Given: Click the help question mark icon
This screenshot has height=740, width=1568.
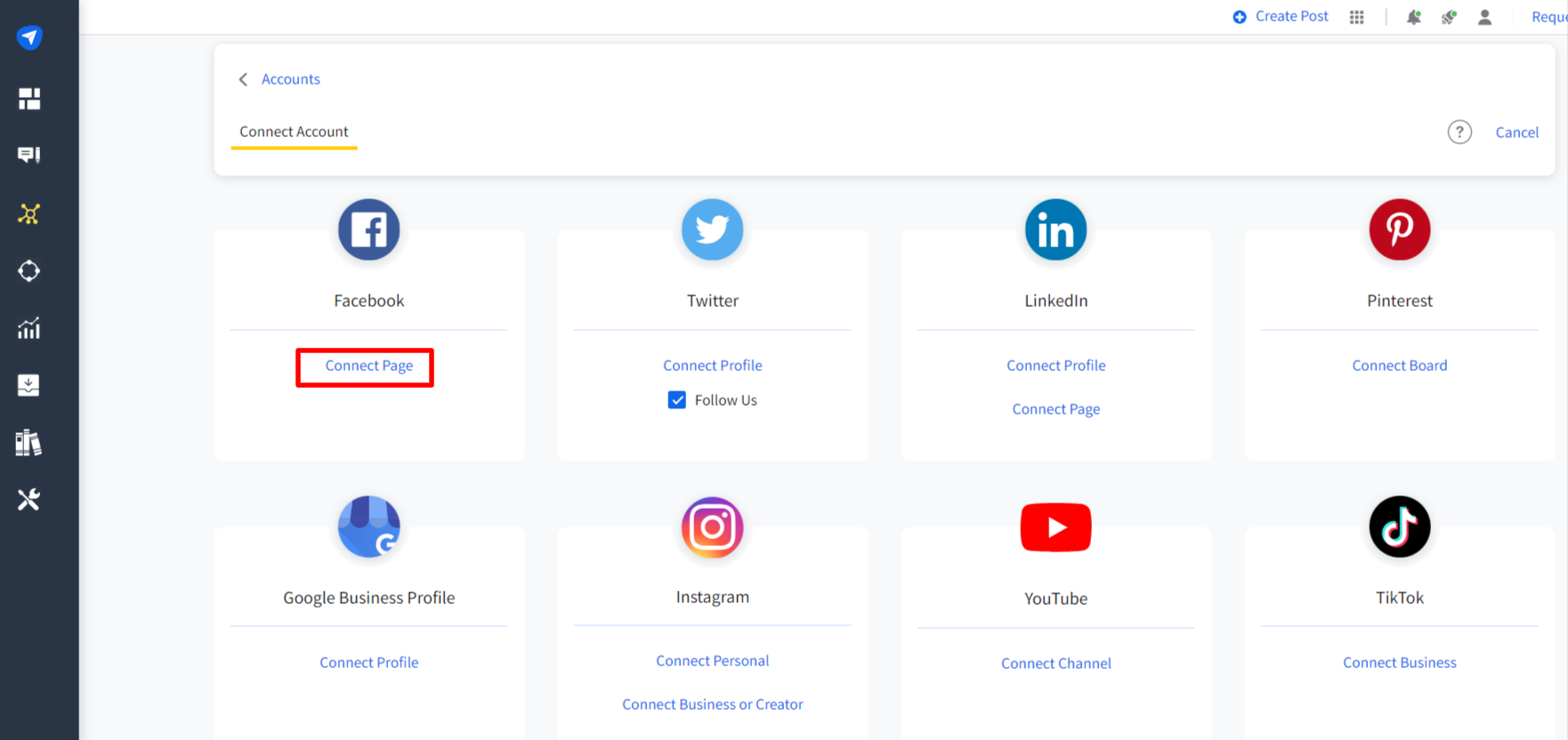Looking at the screenshot, I should pos(1459,132).
